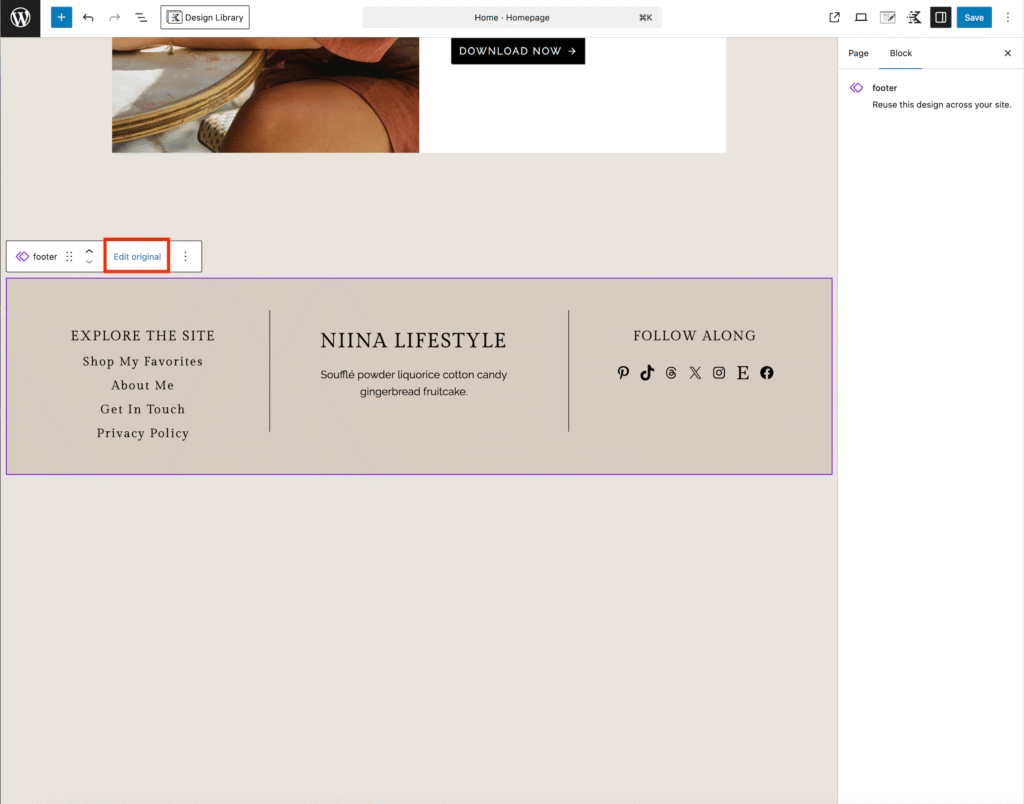Screen dimensions: 1024x804
Task: Open footer block options menu
Action: coord(185,256)
